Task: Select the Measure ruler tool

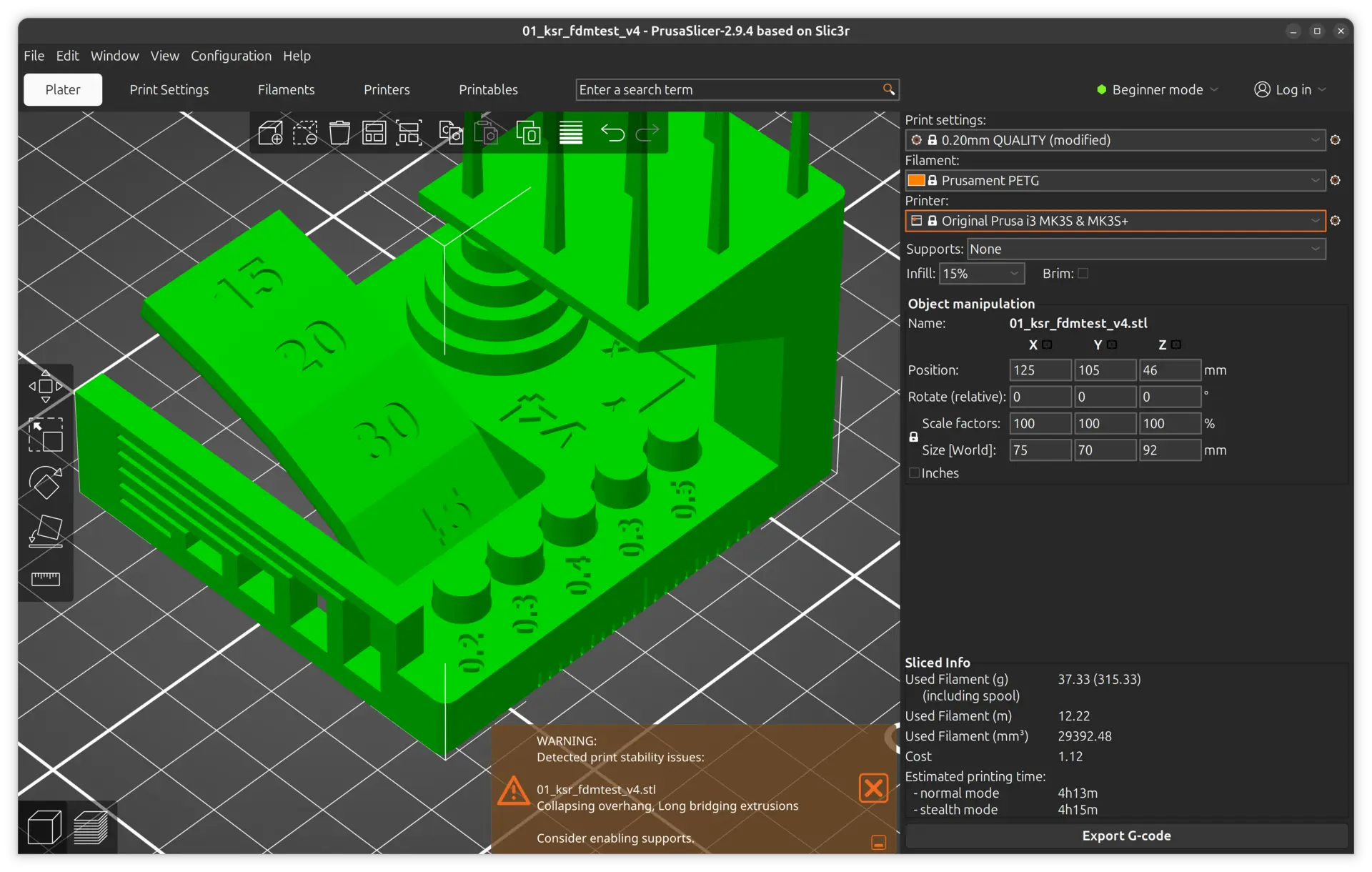Action: pyautogui.click(x=46, y=579)
